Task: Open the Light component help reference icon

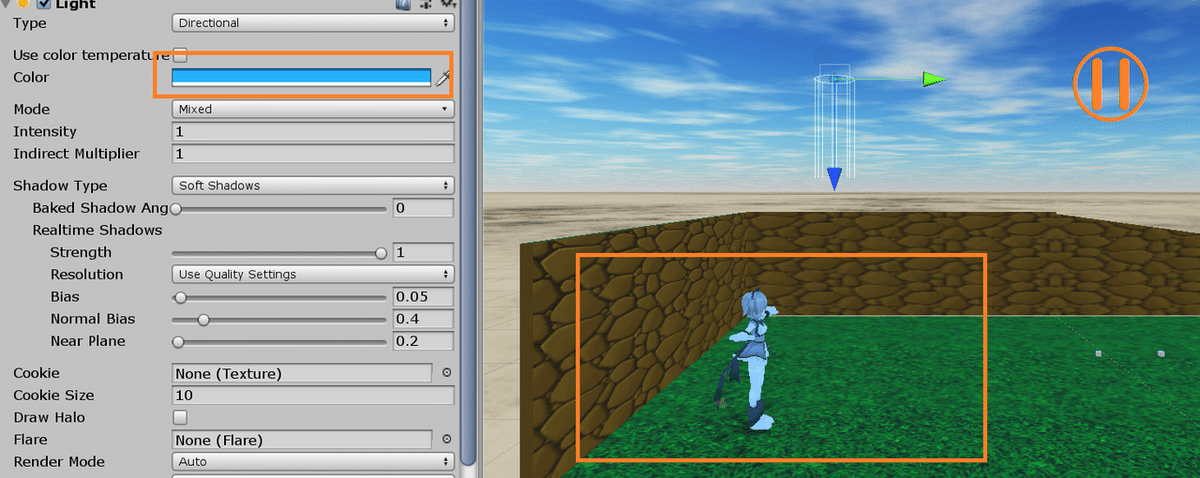Action: click(402, 4)
